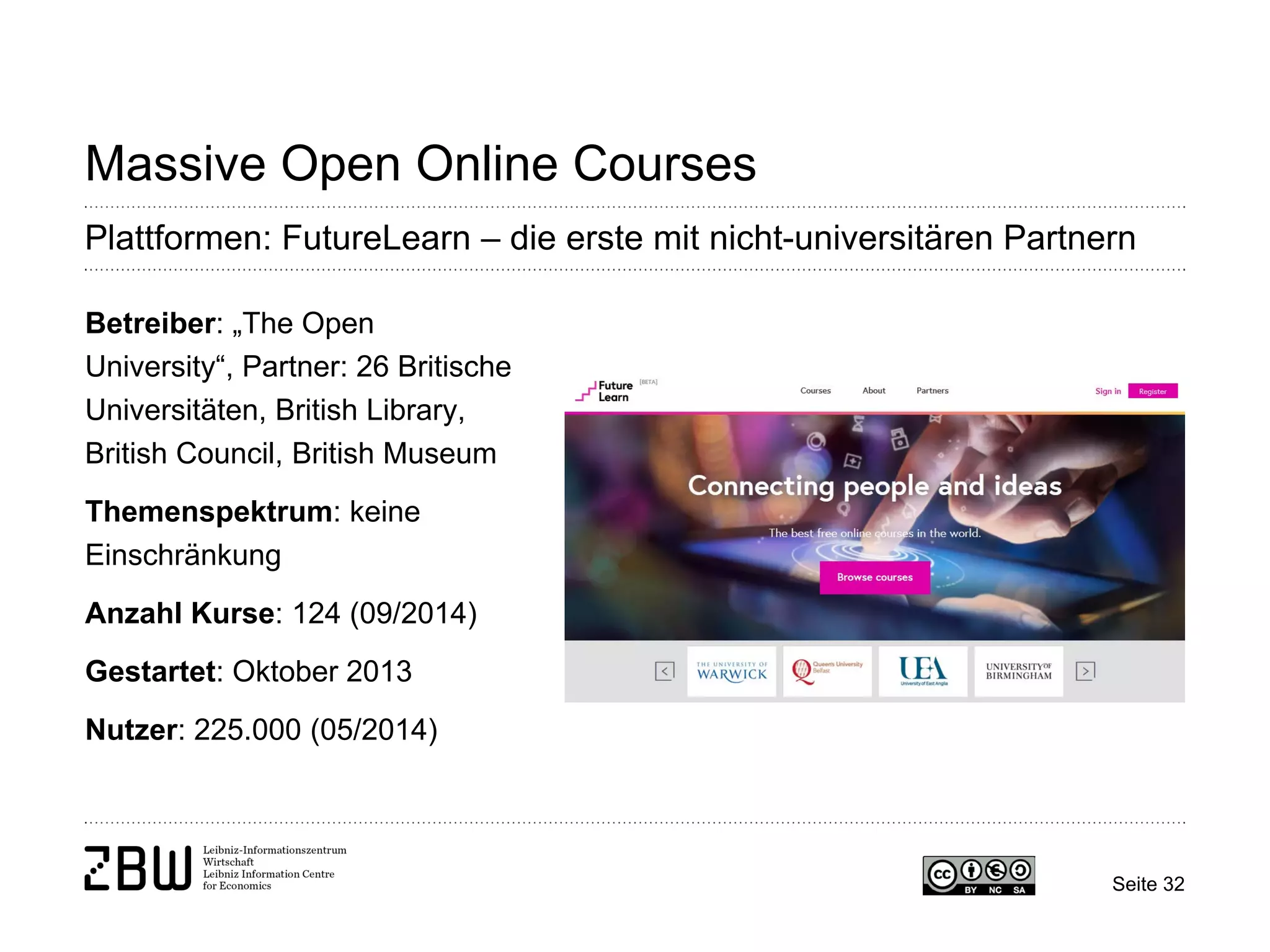1270x952 pixels.
Task: Click the heading 'Massive Open Online Courses'
Action: (x=420, y=164)
